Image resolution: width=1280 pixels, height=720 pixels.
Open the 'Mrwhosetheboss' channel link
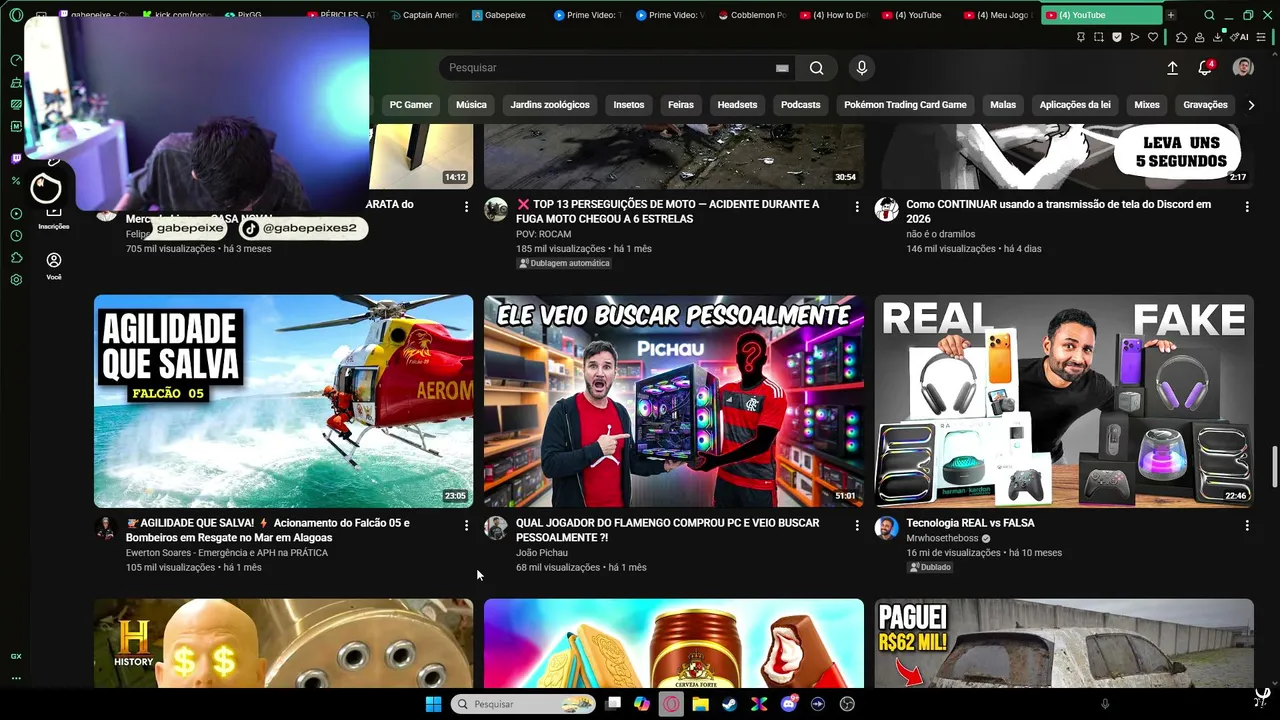click(941, 538)
